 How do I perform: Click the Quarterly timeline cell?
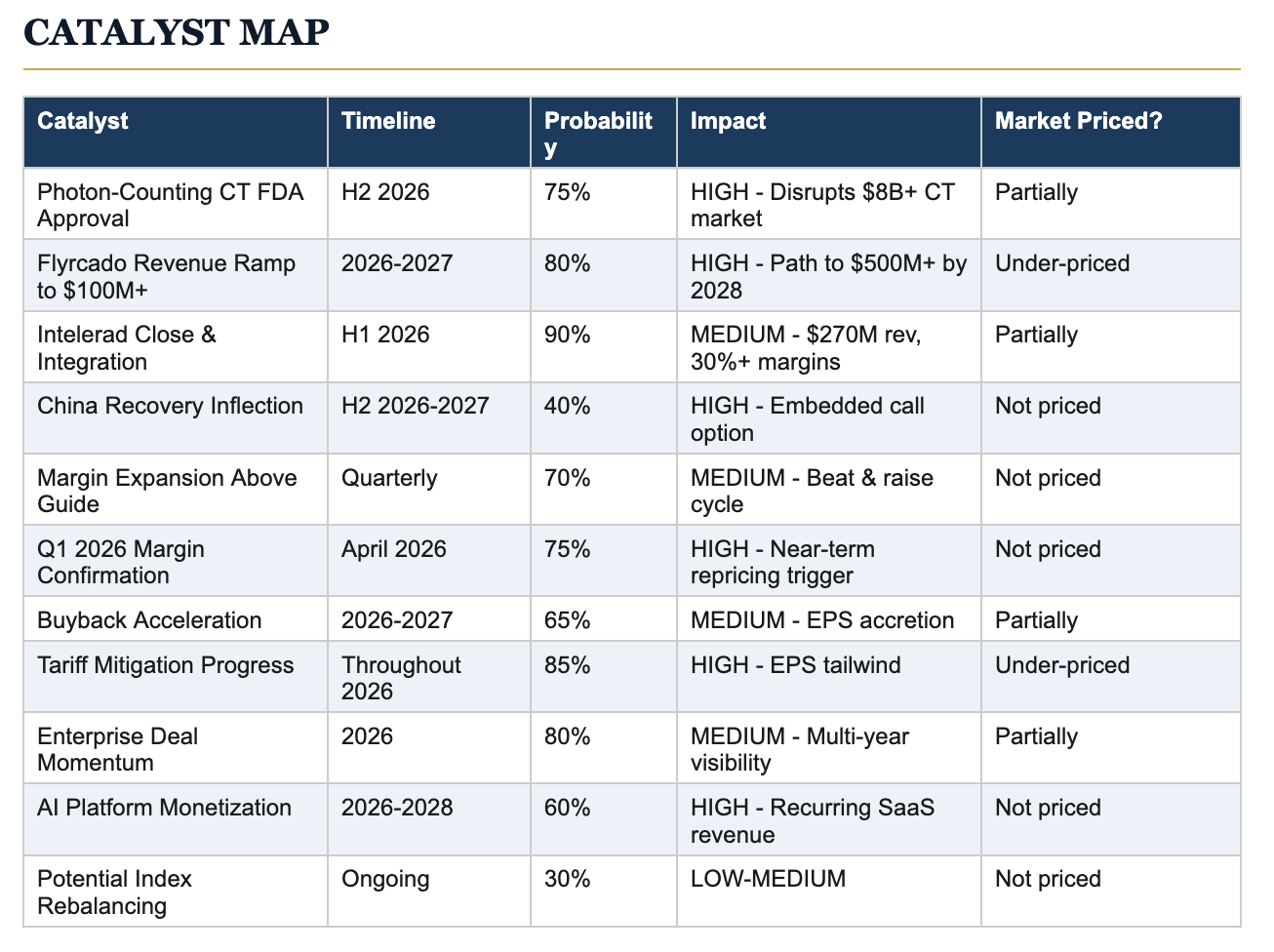tap(429, 489)
